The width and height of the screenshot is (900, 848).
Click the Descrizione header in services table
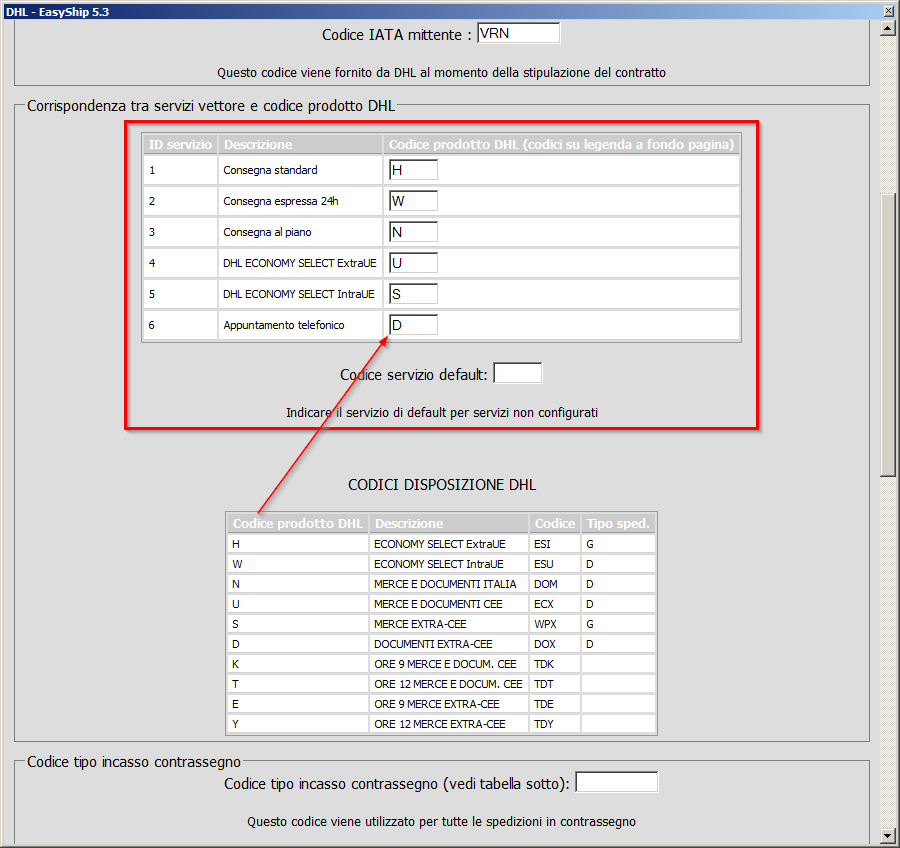tap(300, 144)
